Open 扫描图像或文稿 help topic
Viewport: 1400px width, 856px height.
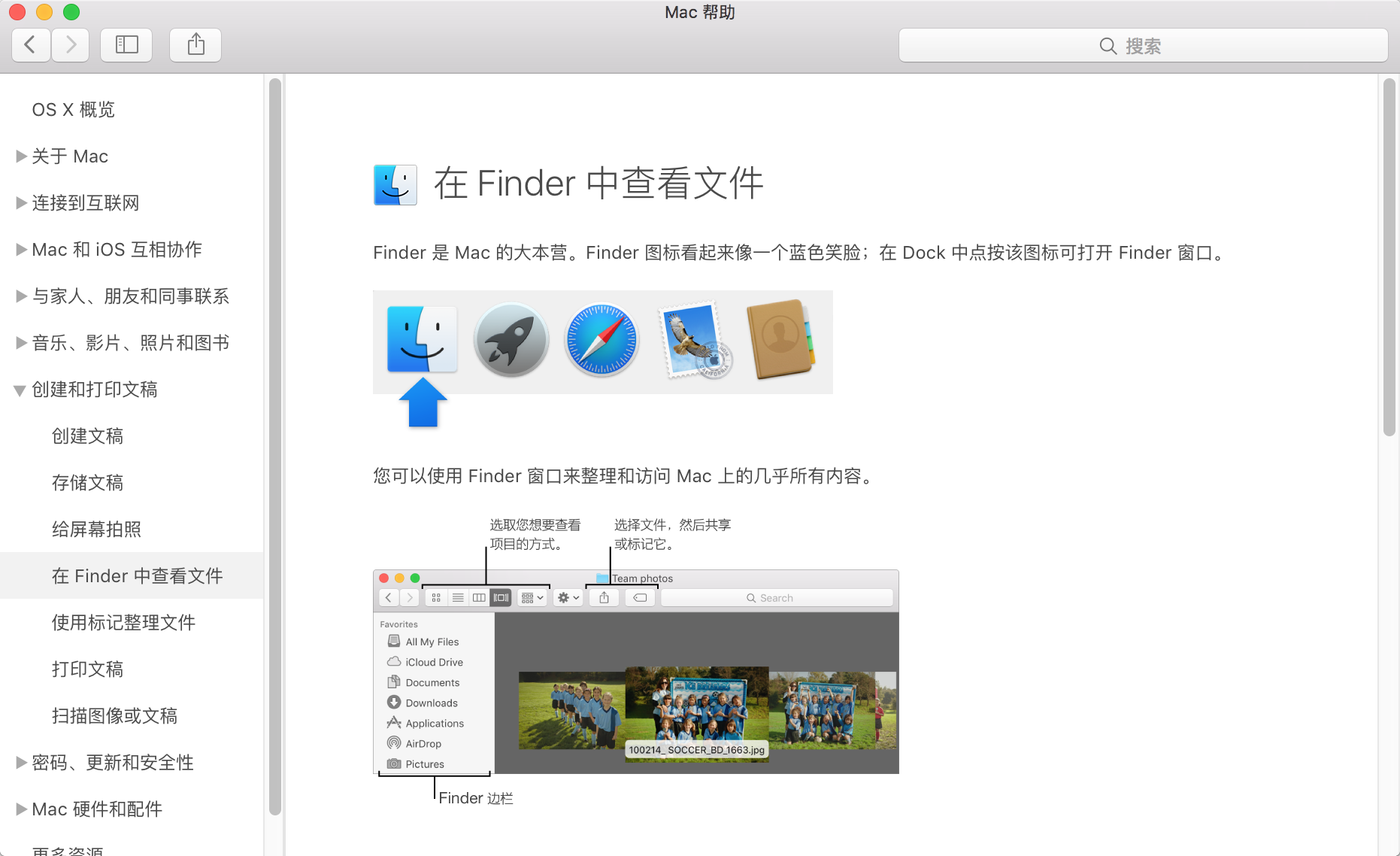point(114,716)
